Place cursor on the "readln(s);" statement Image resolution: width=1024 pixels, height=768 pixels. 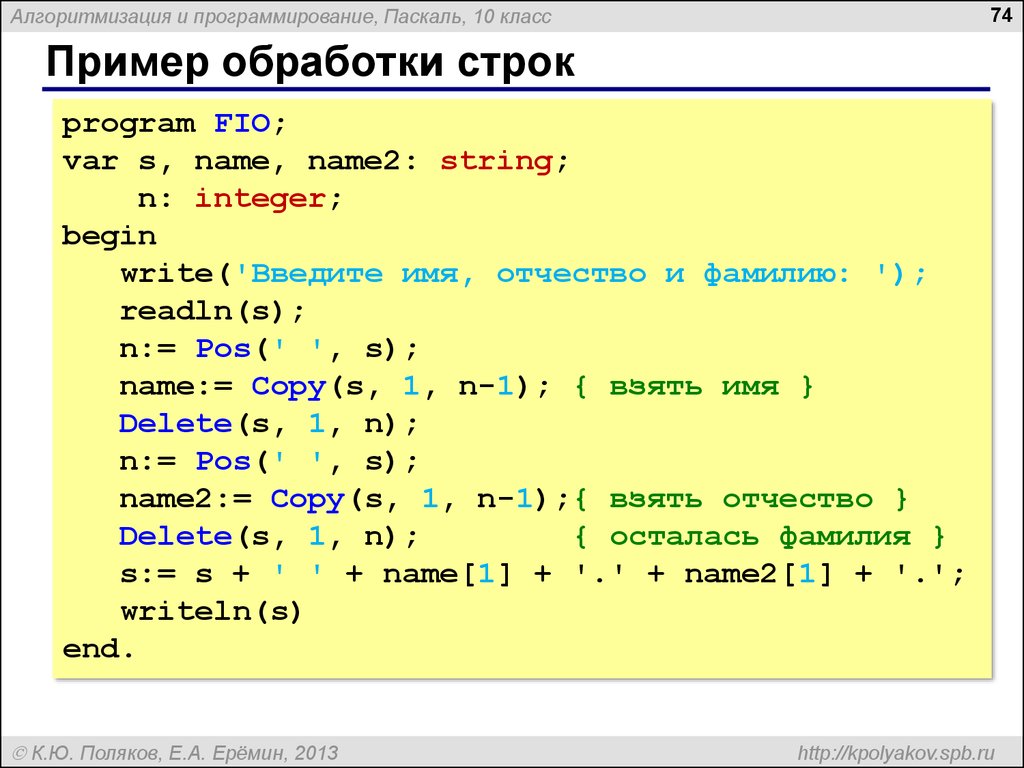(x=212, y=311)
